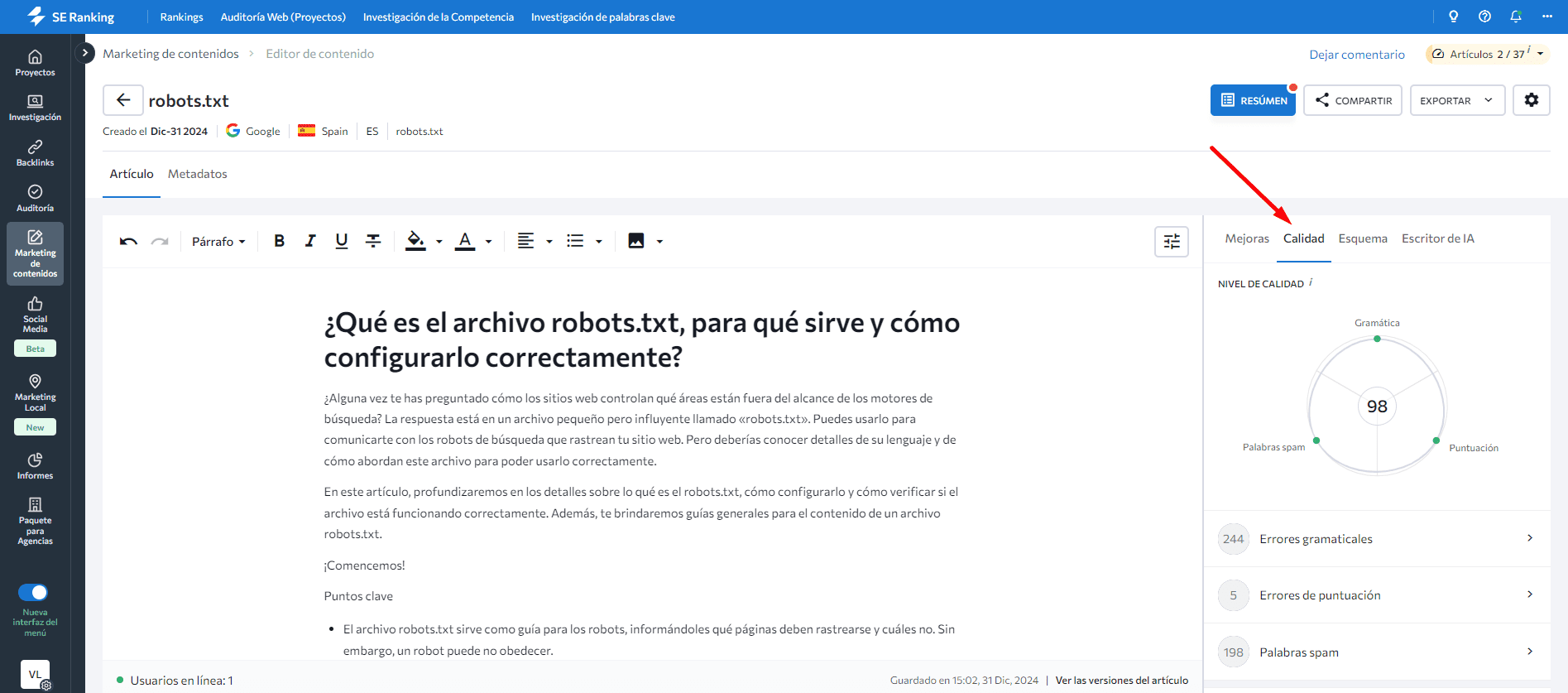Viewport: 1568px width, 693px height.
Task: Expand the alignment options arrow
Action: pos(549,242)
